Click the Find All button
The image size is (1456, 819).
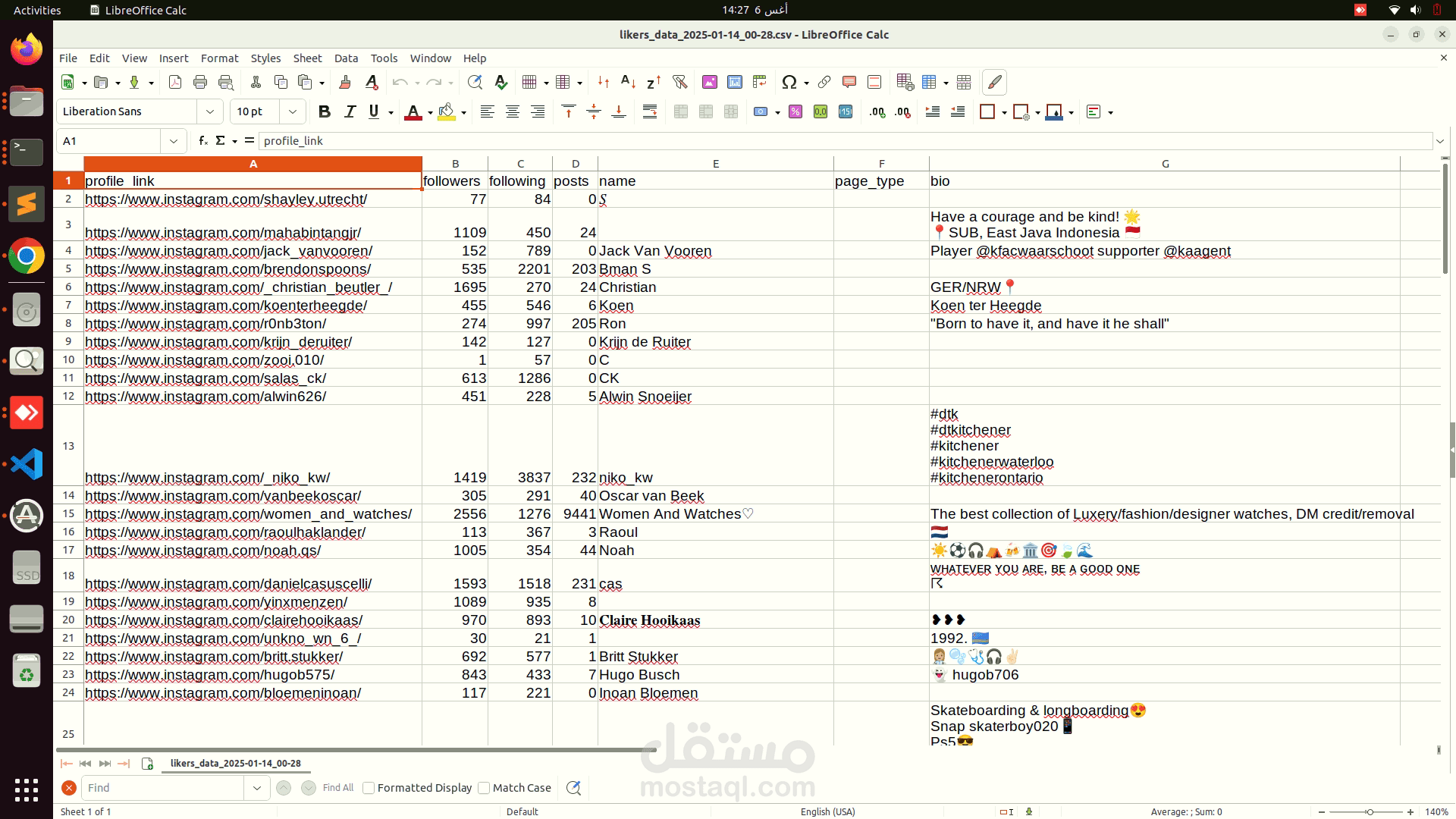pos(338,788)
